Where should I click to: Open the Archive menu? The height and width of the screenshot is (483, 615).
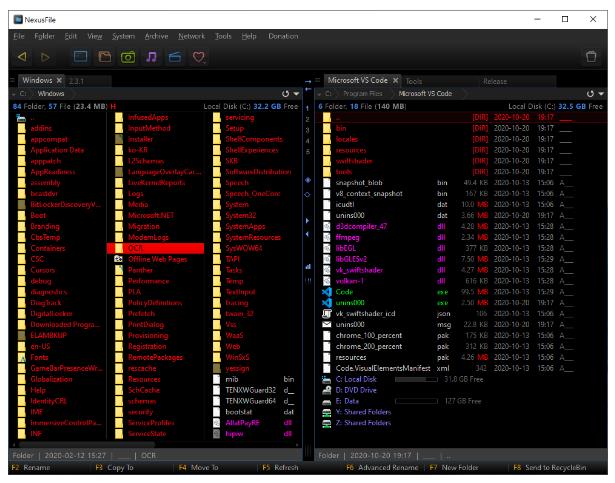coord(156,36)
